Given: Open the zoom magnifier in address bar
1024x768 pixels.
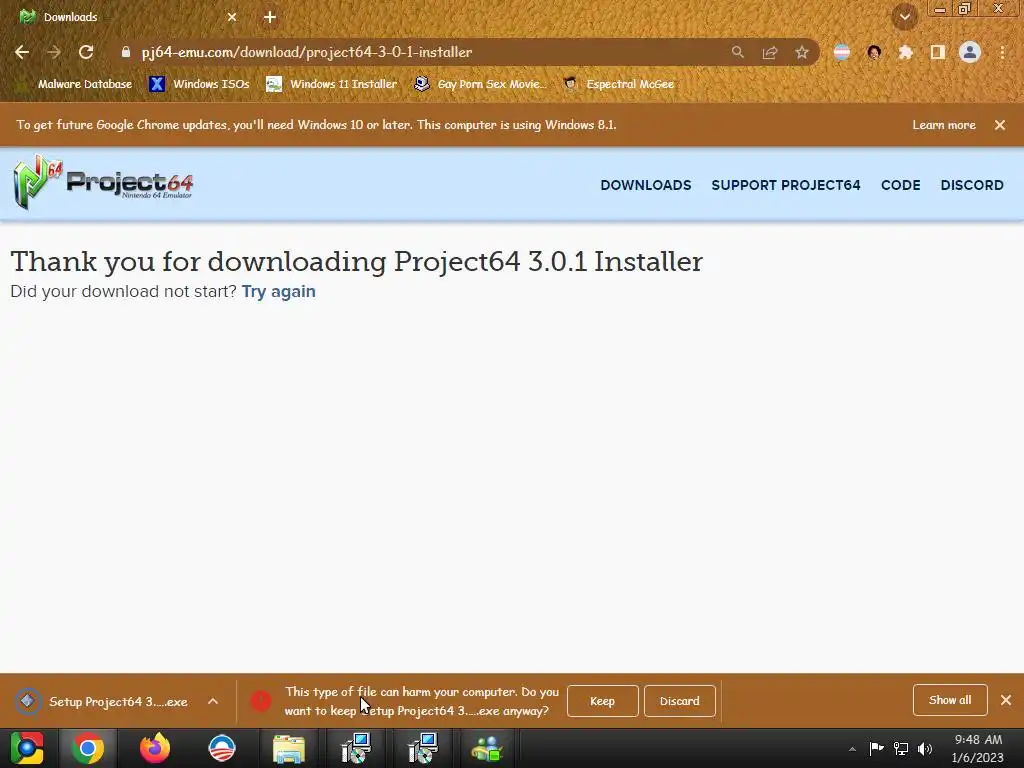Looking at the screenshot, I should click(738, 52).
